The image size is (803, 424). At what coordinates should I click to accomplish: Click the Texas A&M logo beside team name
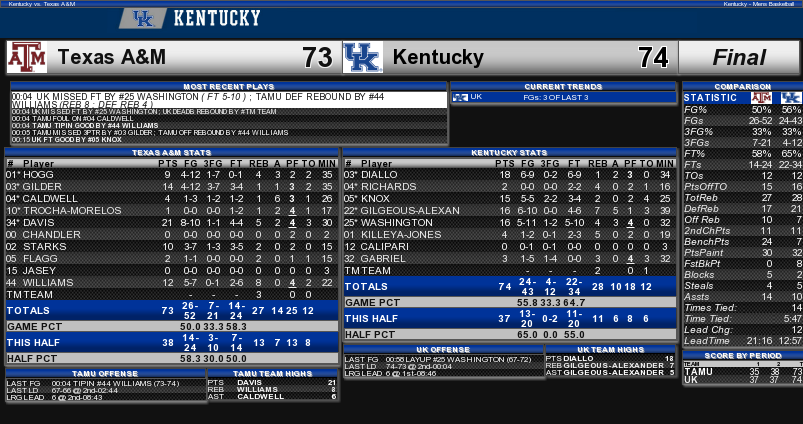(x=27, y=57)
